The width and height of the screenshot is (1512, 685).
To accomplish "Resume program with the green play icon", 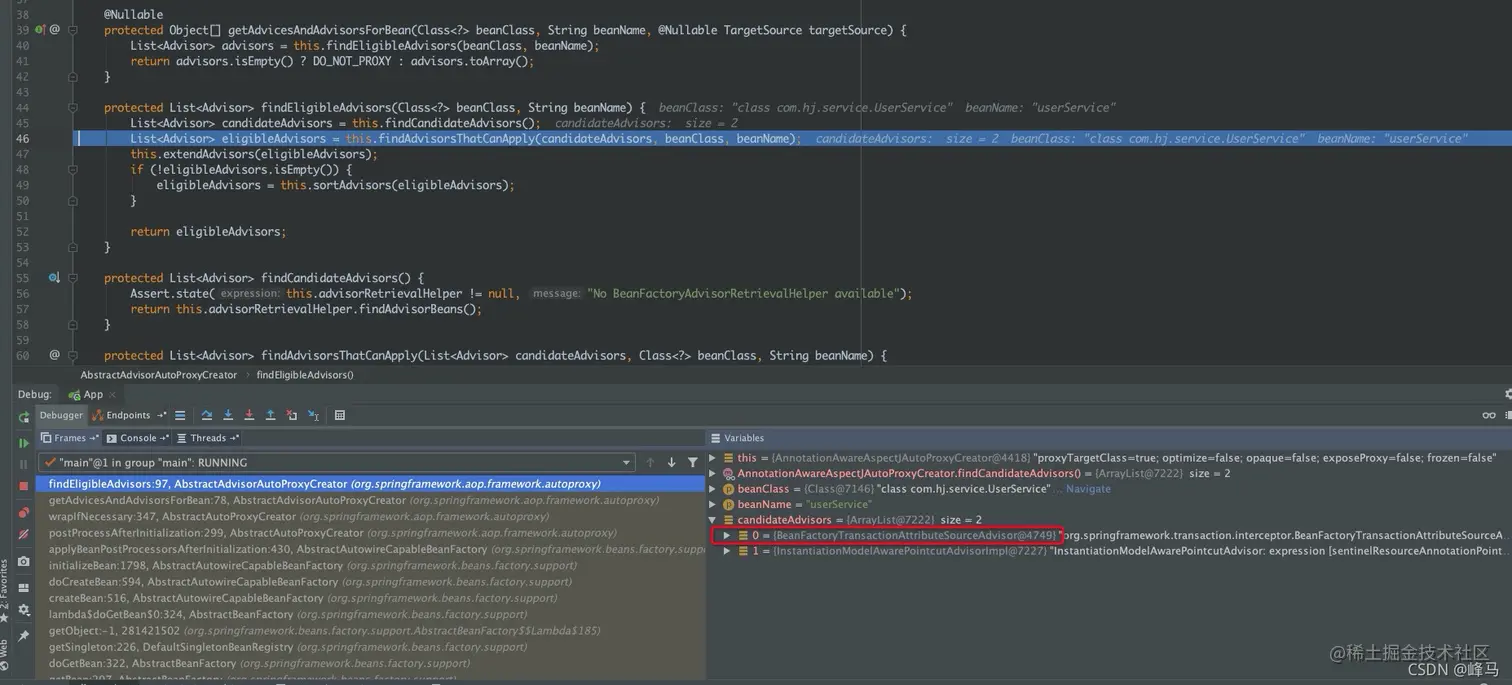I will tap(24, 442).
